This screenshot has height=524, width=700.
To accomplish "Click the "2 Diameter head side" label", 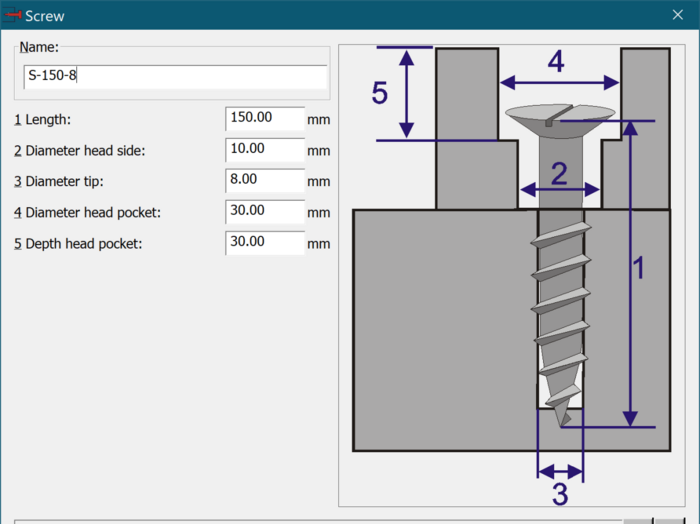I will pos(79,151).
